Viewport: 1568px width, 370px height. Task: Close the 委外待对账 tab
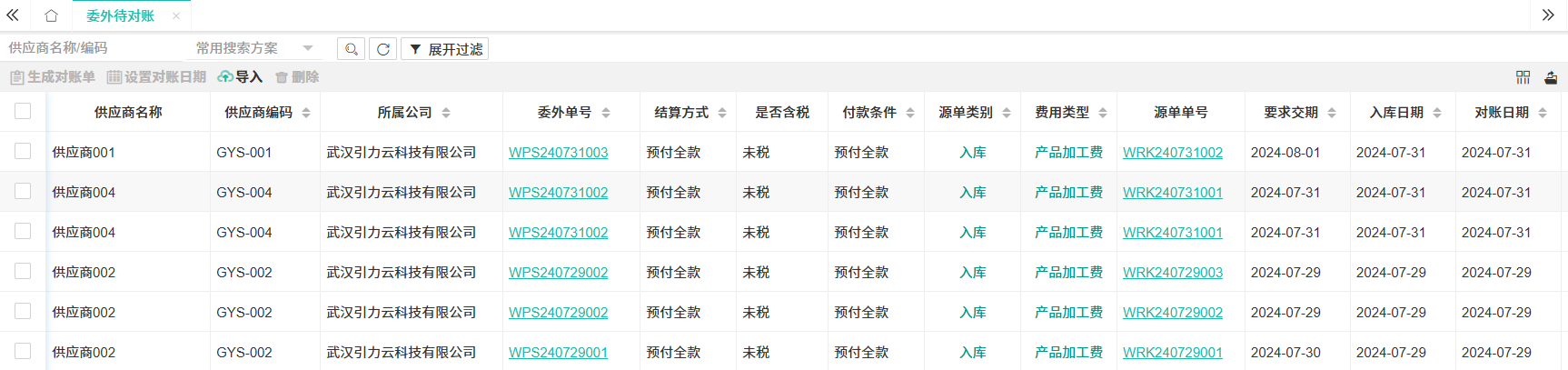click(176, 15)
